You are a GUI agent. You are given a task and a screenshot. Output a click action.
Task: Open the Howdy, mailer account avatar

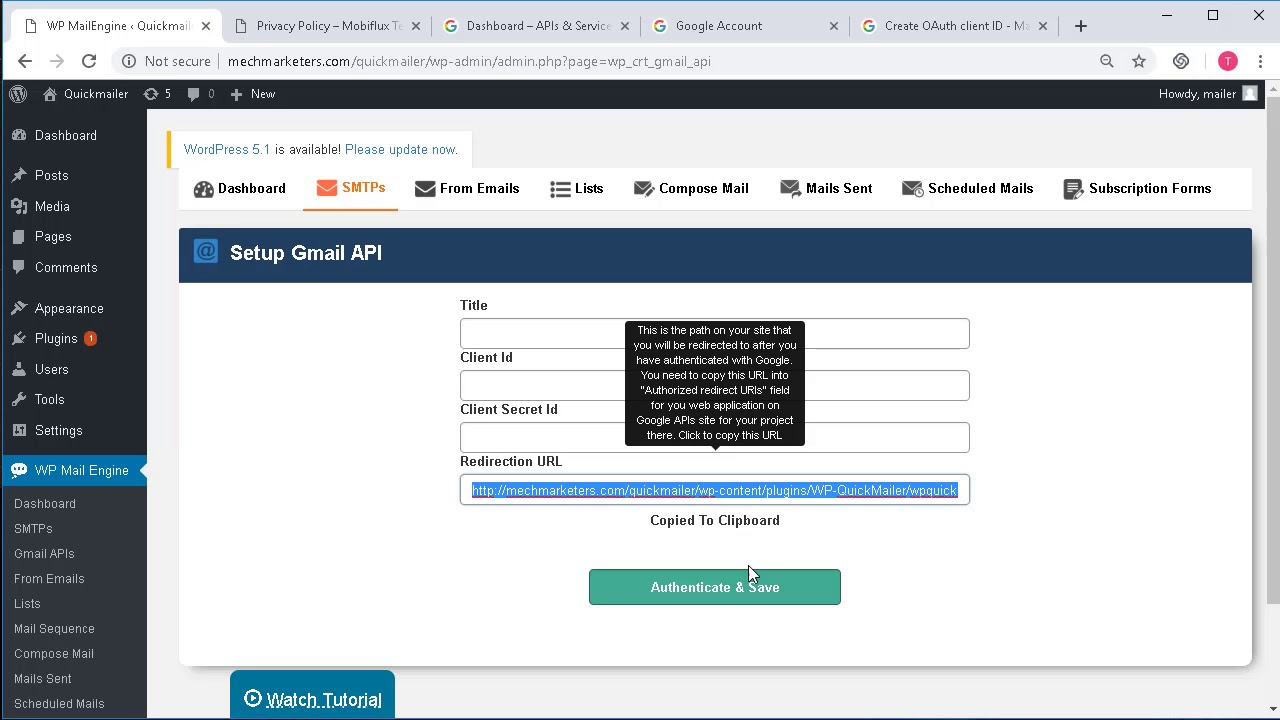pos(1250,94)
